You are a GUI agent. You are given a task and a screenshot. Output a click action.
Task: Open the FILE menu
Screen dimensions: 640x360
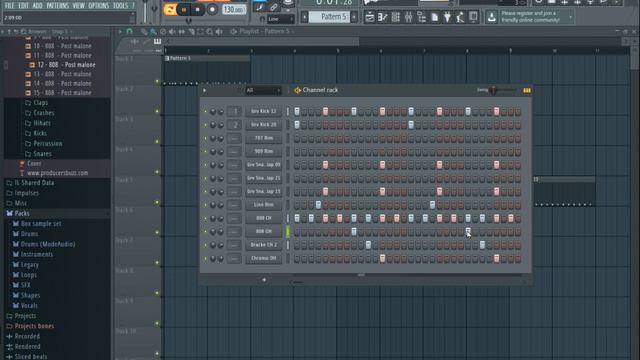click(x=9, y=5)
